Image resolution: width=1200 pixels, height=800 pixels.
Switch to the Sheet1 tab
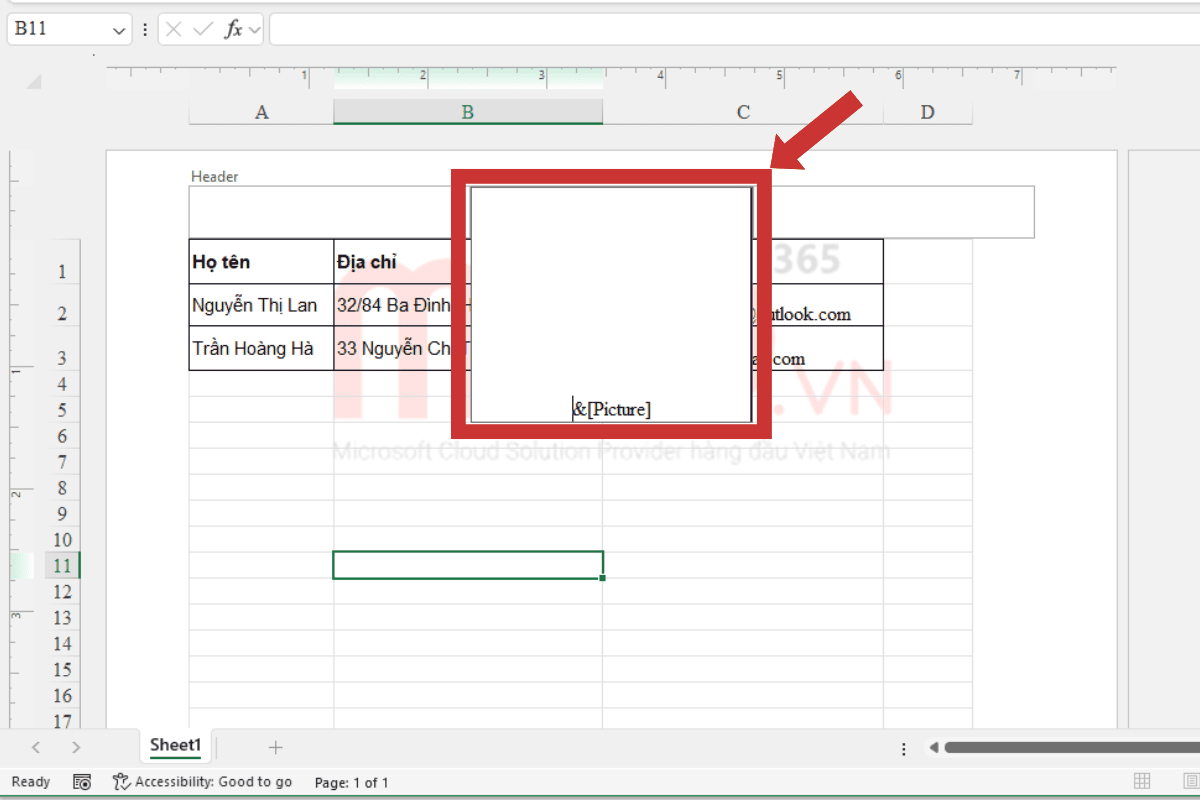point(175,745)
